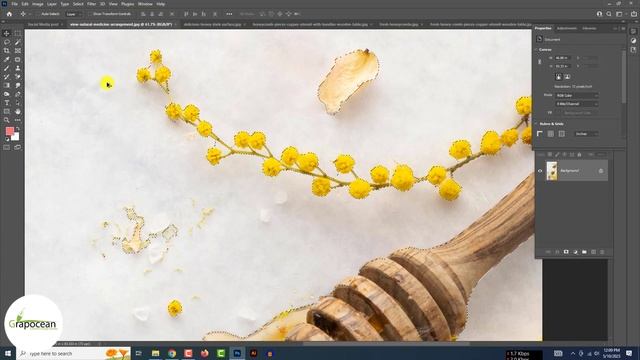
Task: Open the Window menu
Action: pyautogui.click(x=145, y=4)
